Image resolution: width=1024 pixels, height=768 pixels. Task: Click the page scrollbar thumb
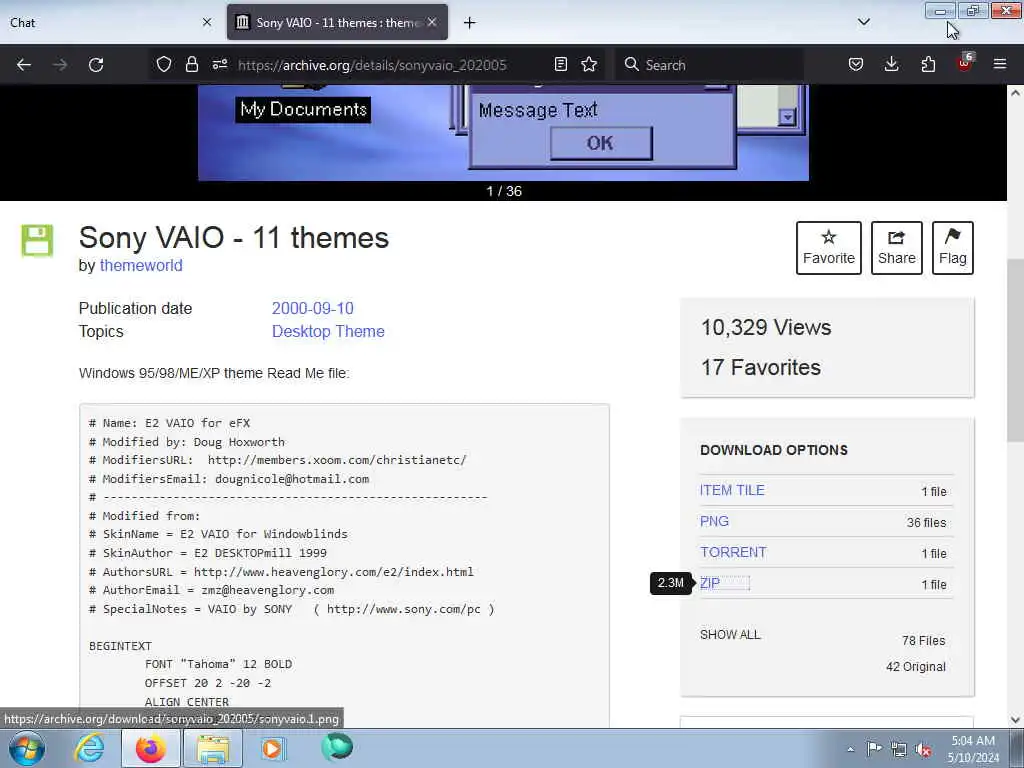pyautogui.click(x=1015, y=350)
